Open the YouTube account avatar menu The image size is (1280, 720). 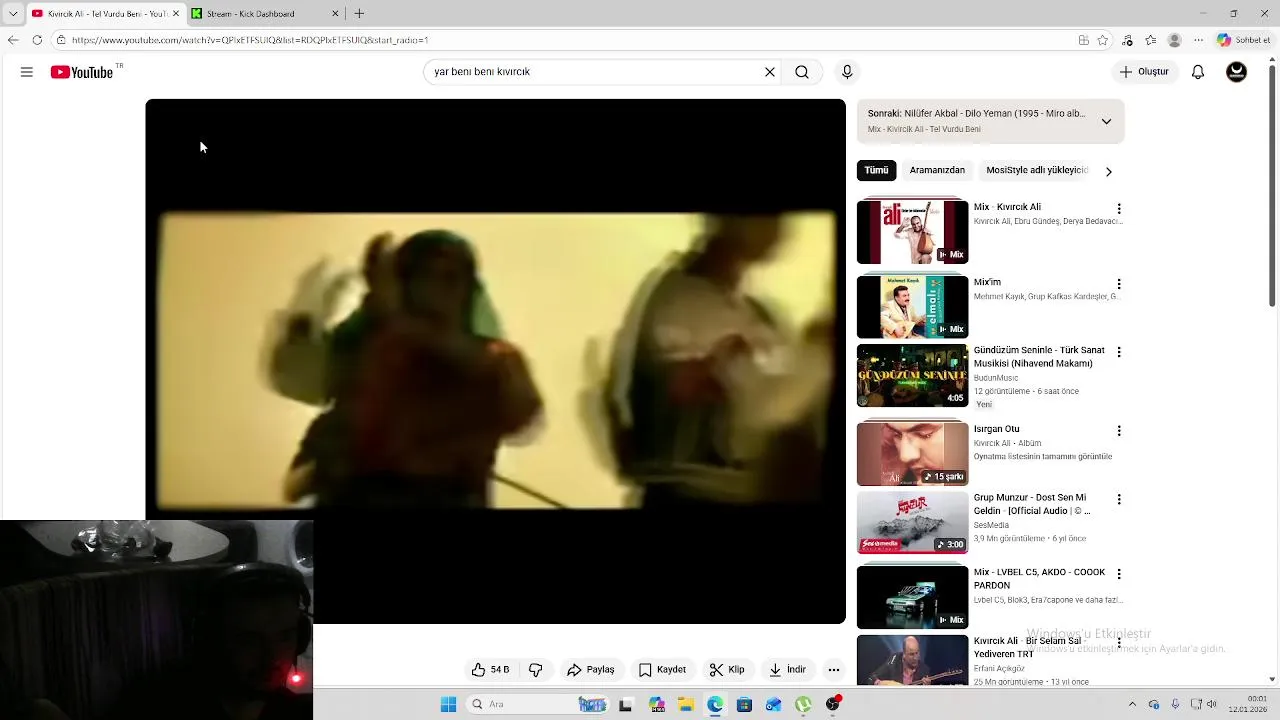pos(1237,72)
